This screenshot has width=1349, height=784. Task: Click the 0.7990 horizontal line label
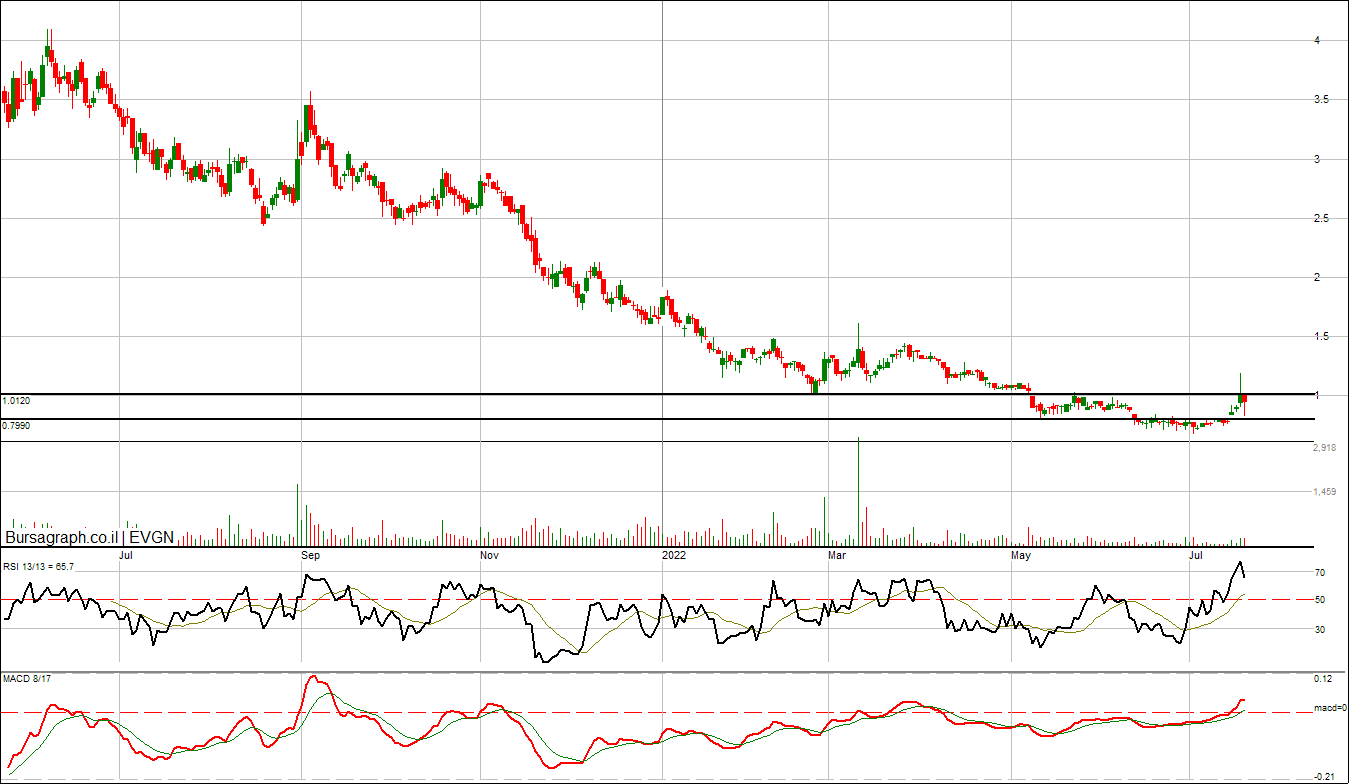coord(16,426)
